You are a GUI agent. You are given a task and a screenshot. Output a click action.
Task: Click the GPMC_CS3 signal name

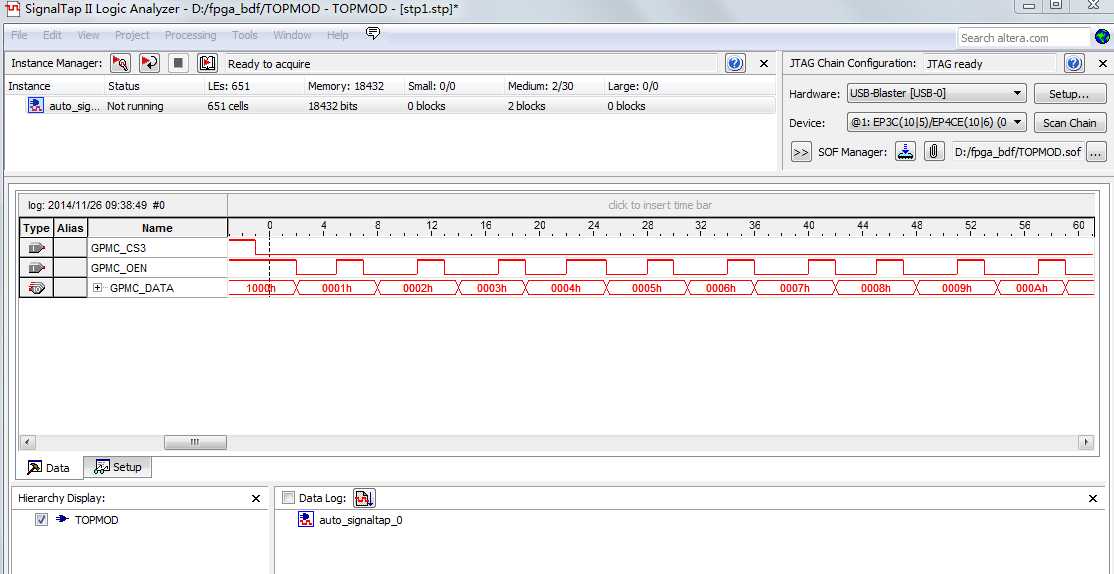(118, 248)
